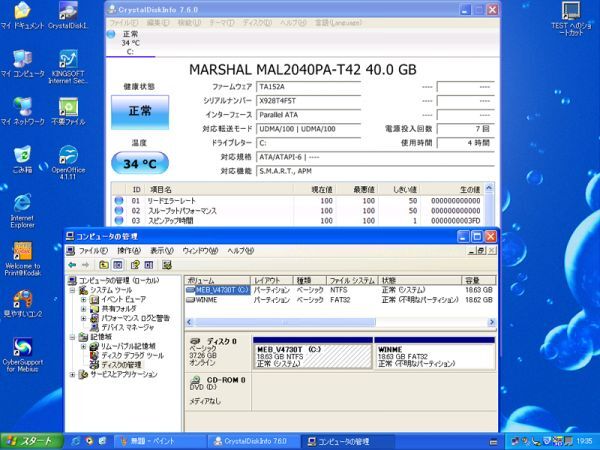The image size is (600, 450).
Task: Select デバイス マネージャ in tree
Action: click(127, 328)
